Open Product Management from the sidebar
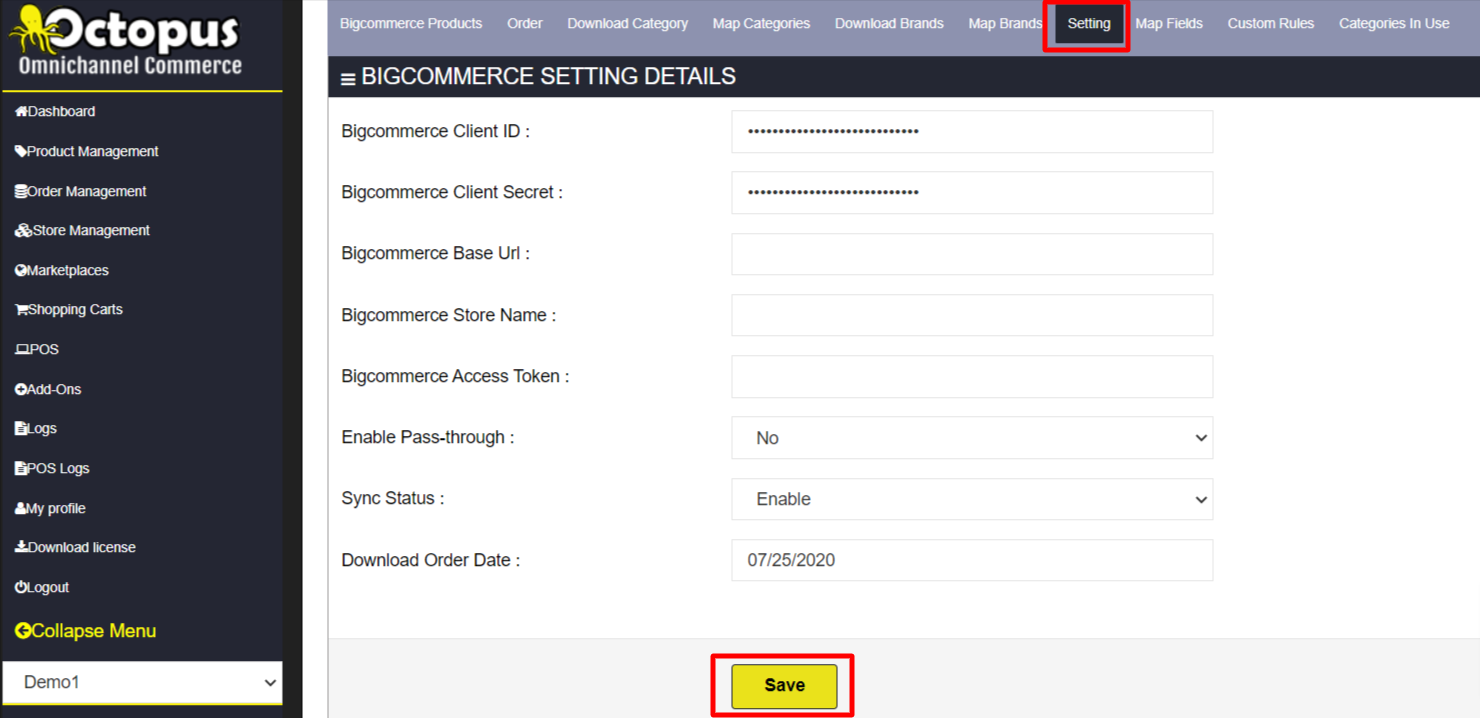1480x718 pixels. (x=93, y=152)
